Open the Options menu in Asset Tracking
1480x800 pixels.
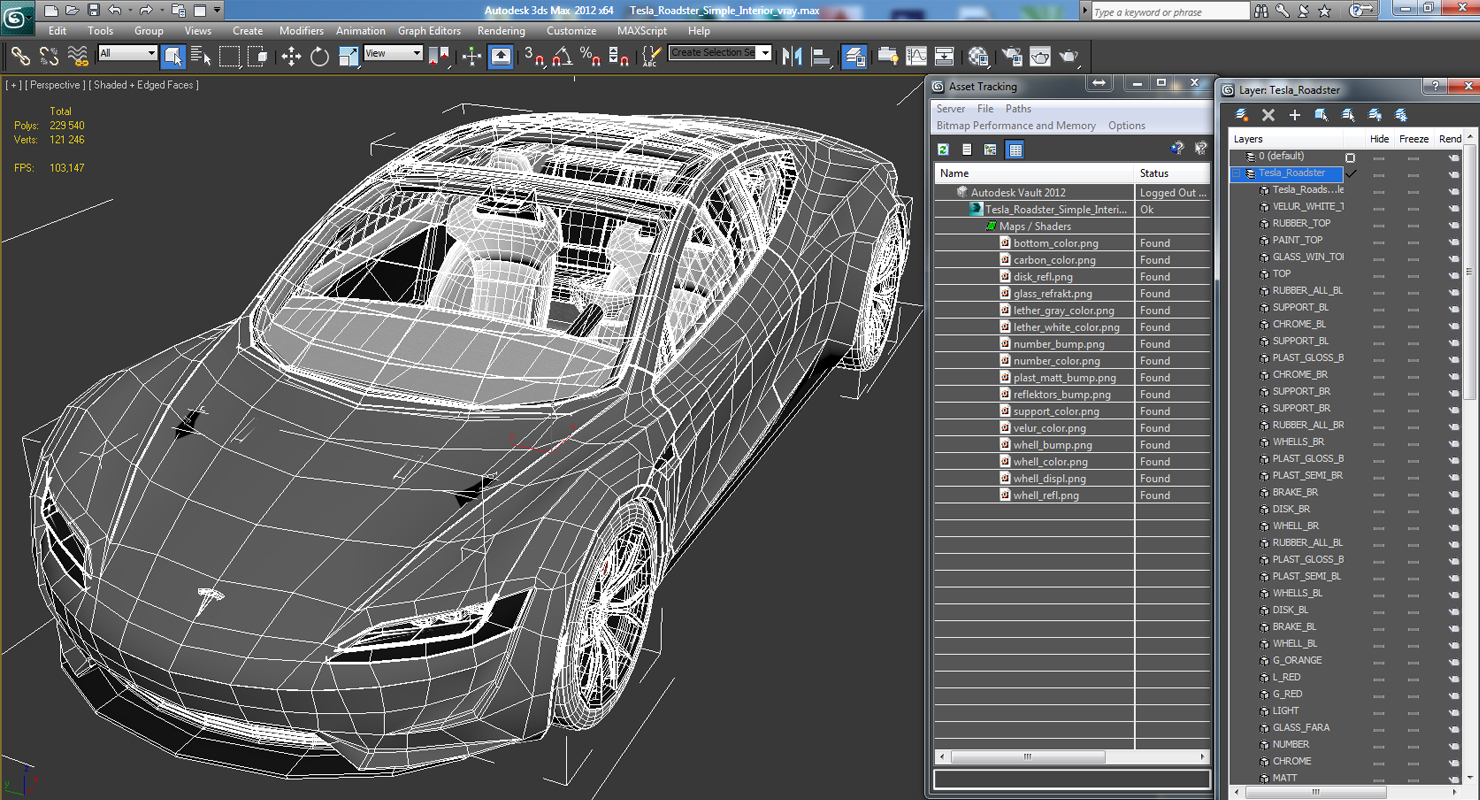pyautogui.click(x=1126, y=126)
